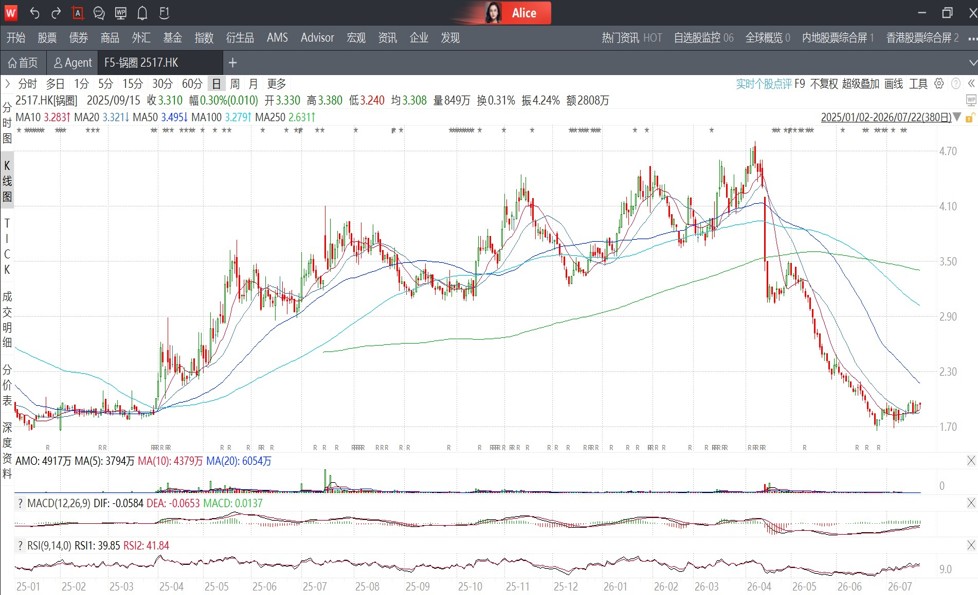Viewport: 978px width, 595px height.
Task: Expand the tab list chevron
Action: pyautogui.click(x=972, y=62)
